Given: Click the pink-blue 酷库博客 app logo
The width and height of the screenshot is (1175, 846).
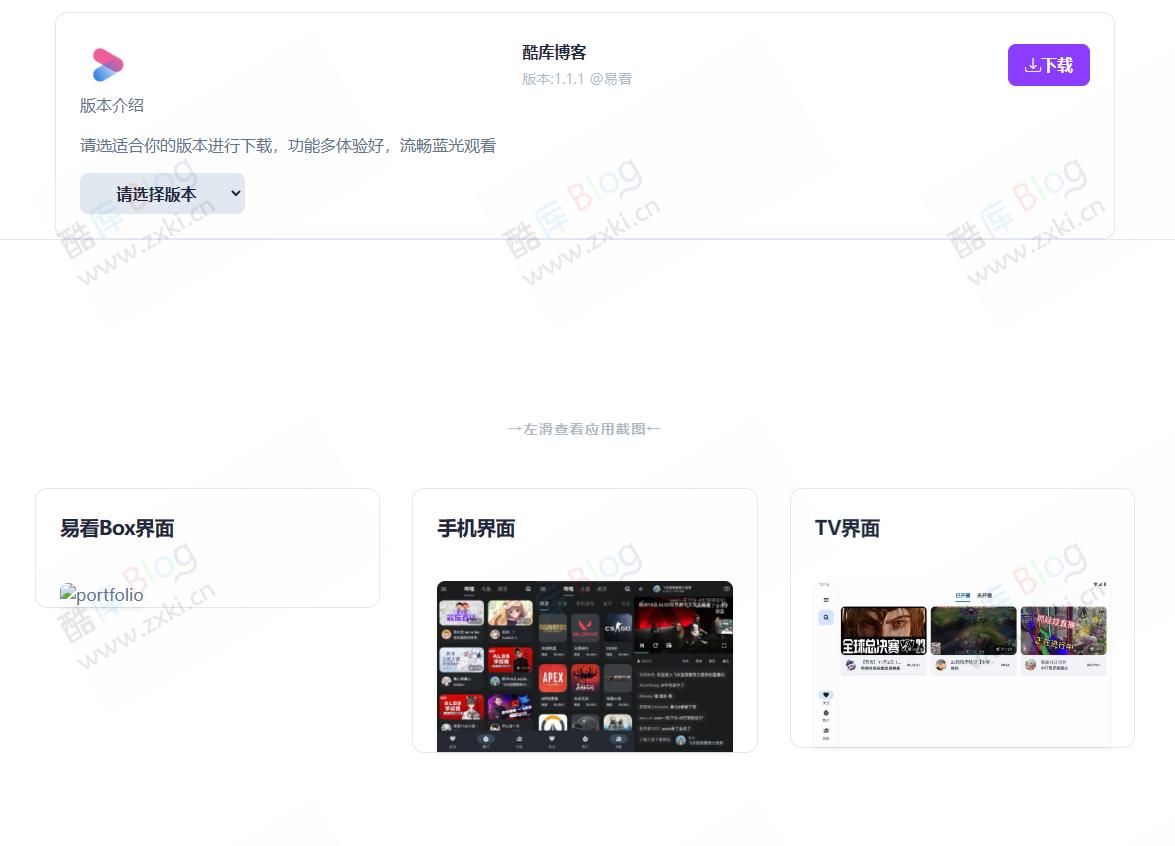Looking at the screenshot, I should point(107,64).
